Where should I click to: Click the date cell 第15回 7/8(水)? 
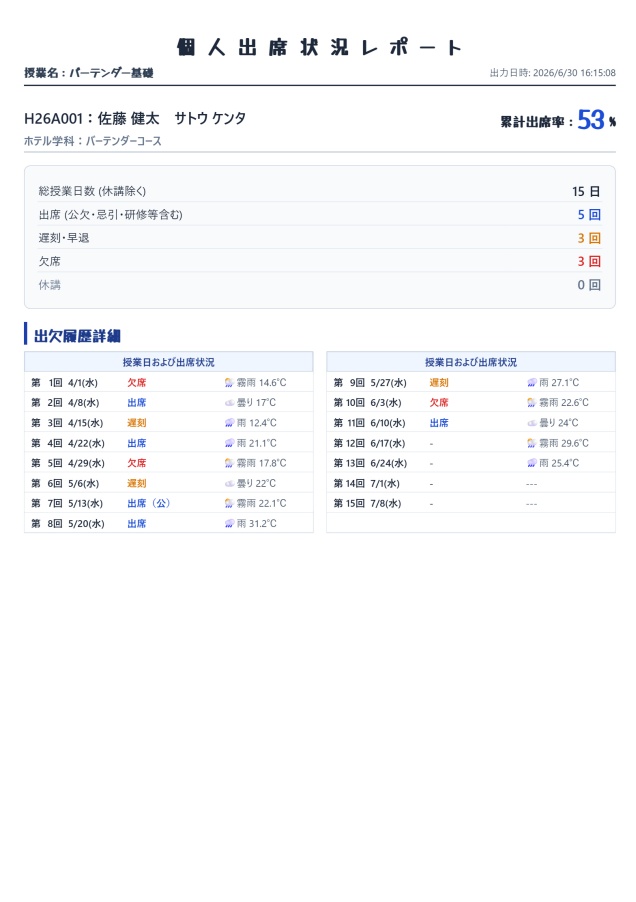[x=367, y=503]
